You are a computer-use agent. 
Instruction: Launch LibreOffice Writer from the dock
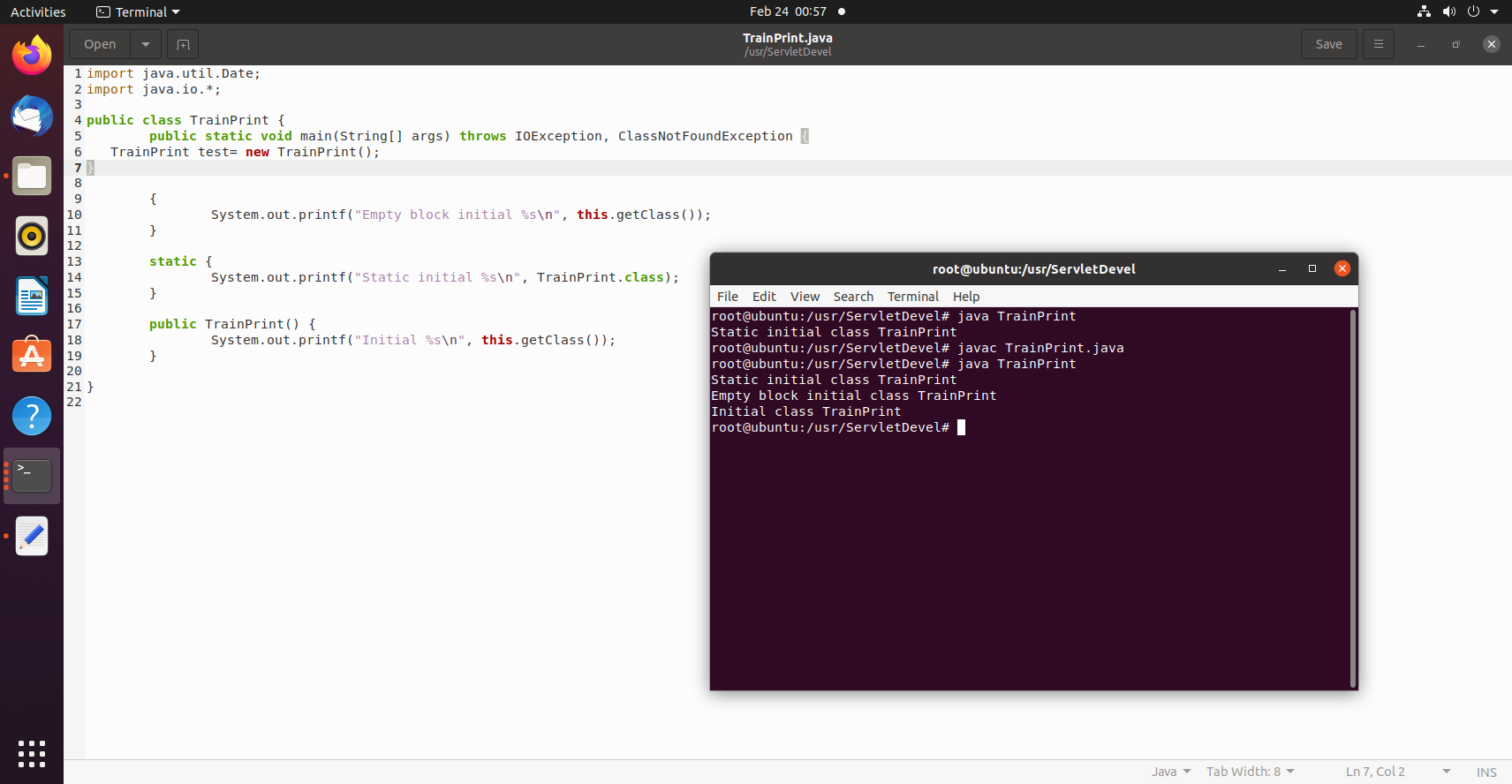32,296
